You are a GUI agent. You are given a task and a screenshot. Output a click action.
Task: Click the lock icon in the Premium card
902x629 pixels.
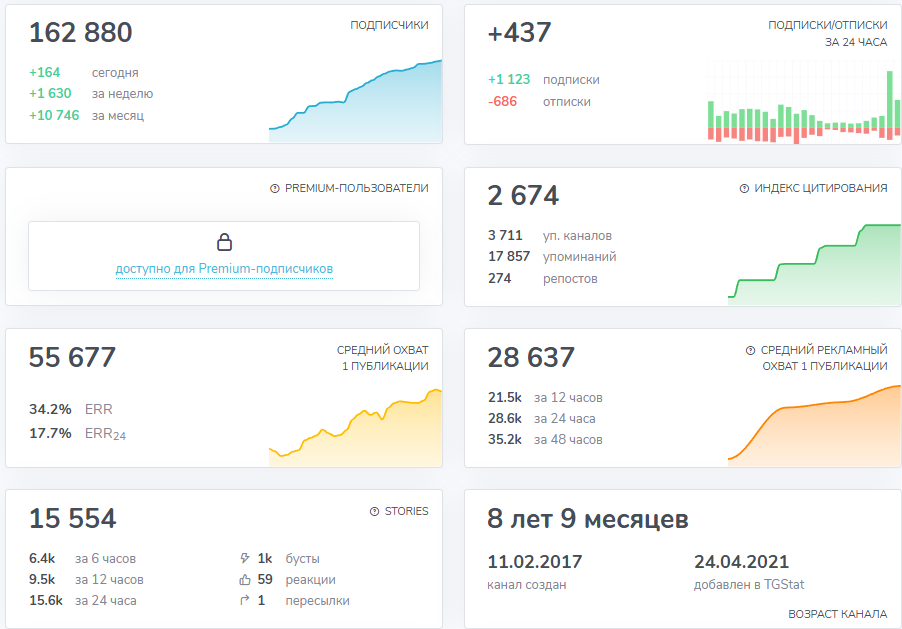point(227,240)
